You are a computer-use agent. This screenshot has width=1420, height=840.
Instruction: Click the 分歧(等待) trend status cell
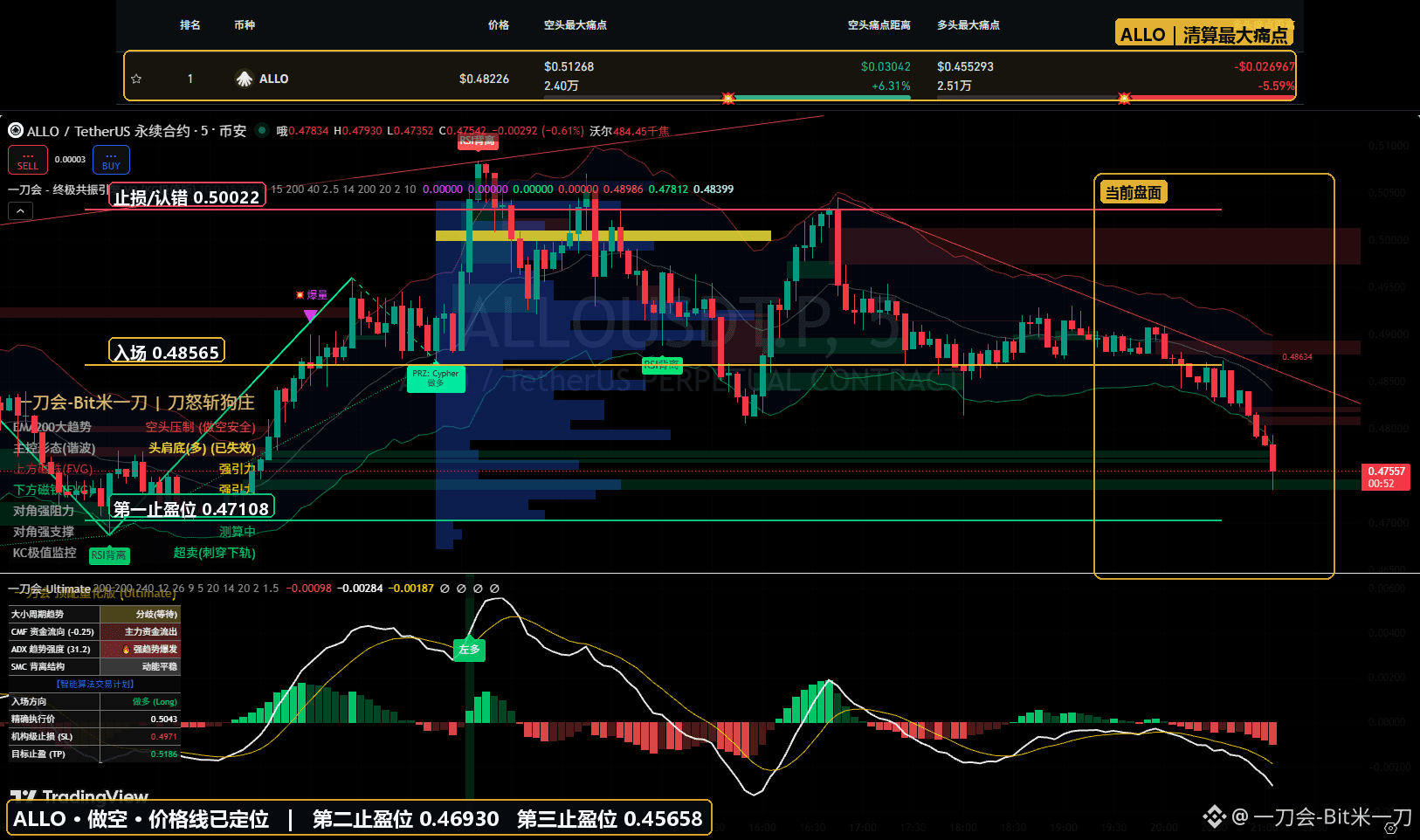tap(141, 614)
